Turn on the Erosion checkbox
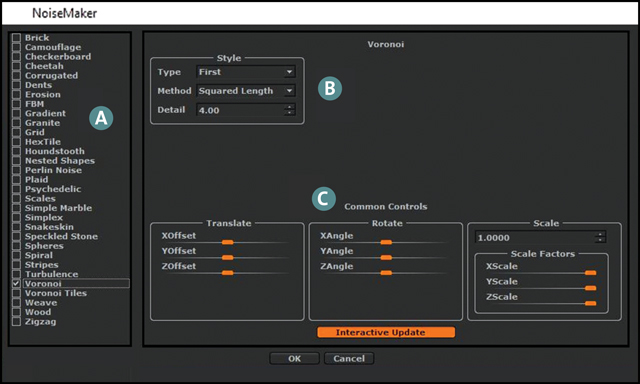Screen dimensions: 640x384 16,94
